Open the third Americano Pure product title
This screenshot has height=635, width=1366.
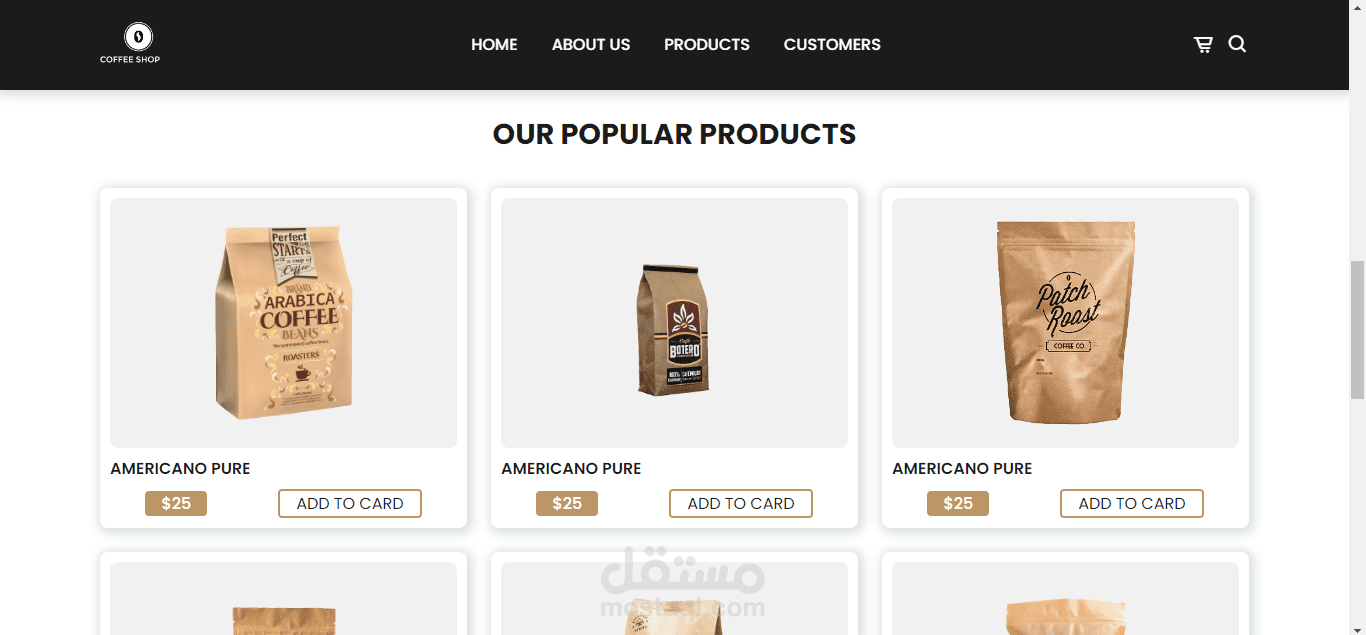coord(962,468)
